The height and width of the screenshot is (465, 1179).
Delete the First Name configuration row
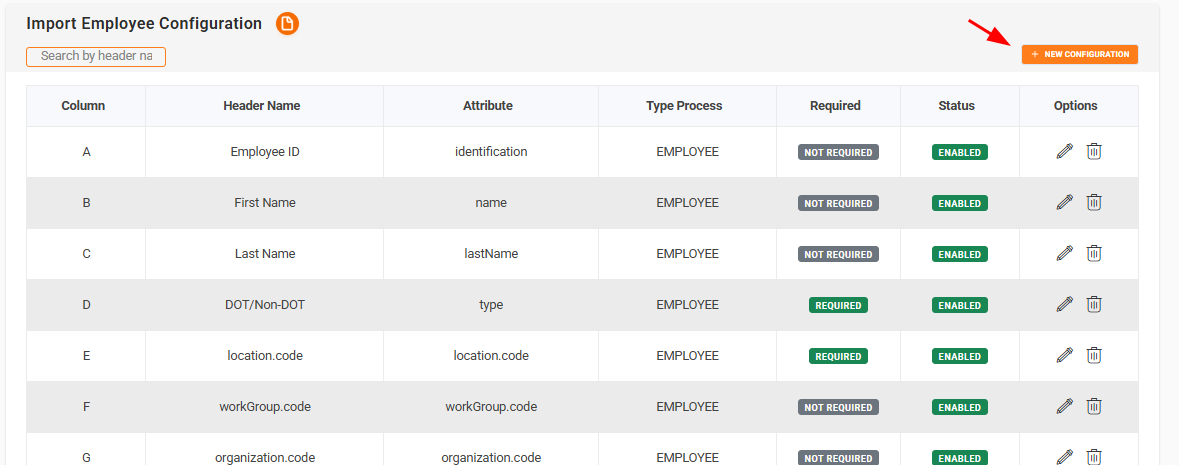(x=1094, y=203)
